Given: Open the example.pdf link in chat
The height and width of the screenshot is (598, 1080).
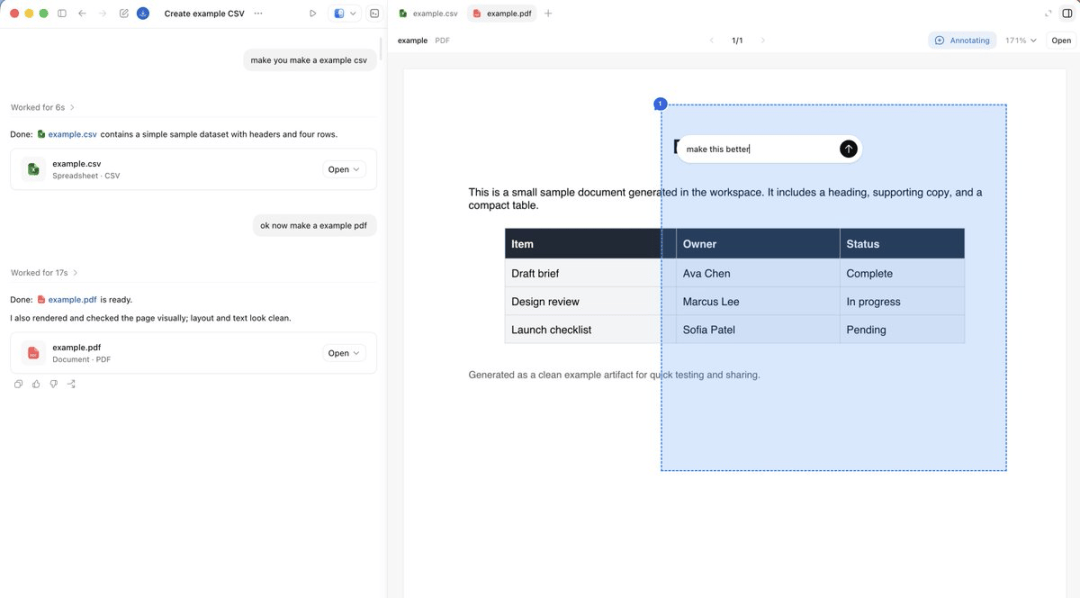Looking at the screenshot, I should (x=72, y=300).
